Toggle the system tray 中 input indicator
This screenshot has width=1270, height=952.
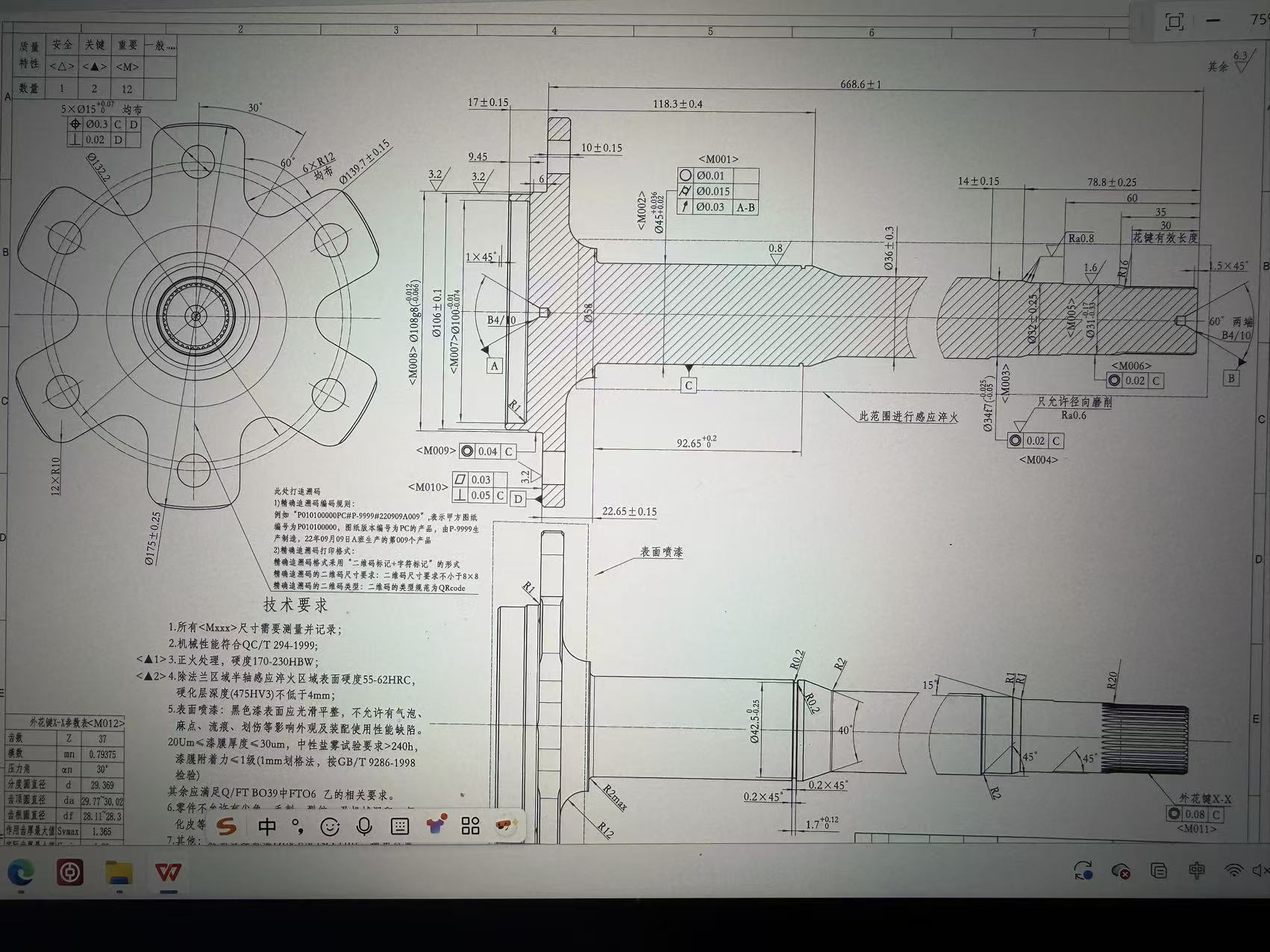[x=1196, y=870]
